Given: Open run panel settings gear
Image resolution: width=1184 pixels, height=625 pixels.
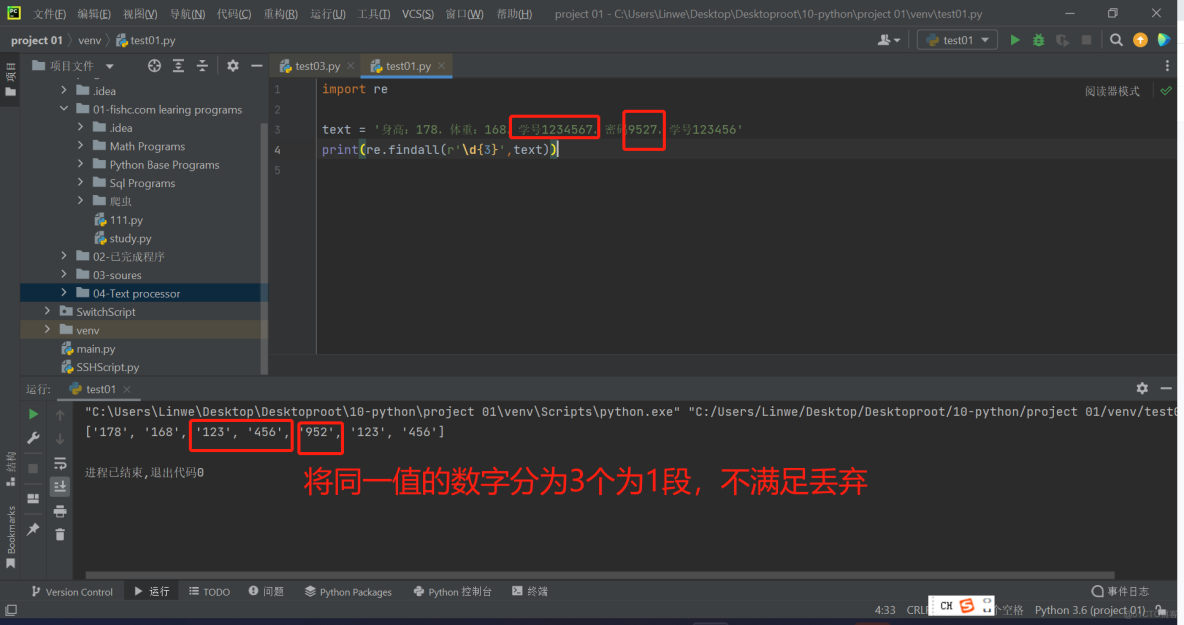Looking at the screenshot, I should pos(1142,388).
